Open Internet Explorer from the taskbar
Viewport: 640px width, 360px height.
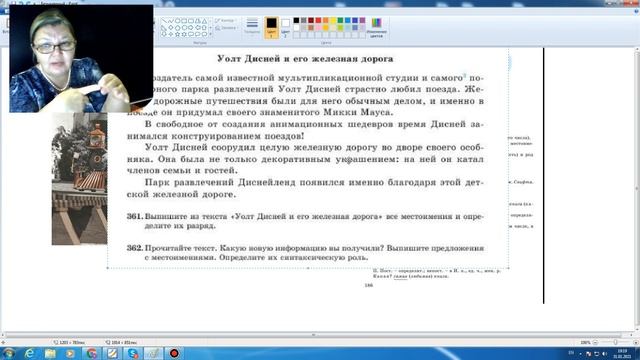click(29, 353)
